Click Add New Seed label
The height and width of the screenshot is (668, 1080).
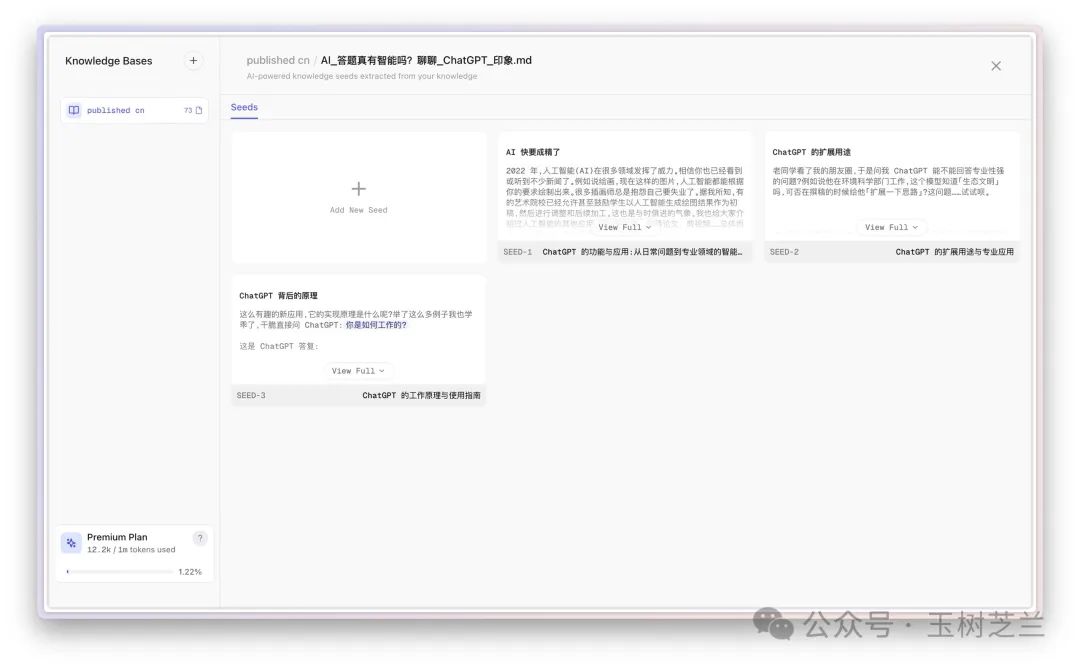coord(359,210)
